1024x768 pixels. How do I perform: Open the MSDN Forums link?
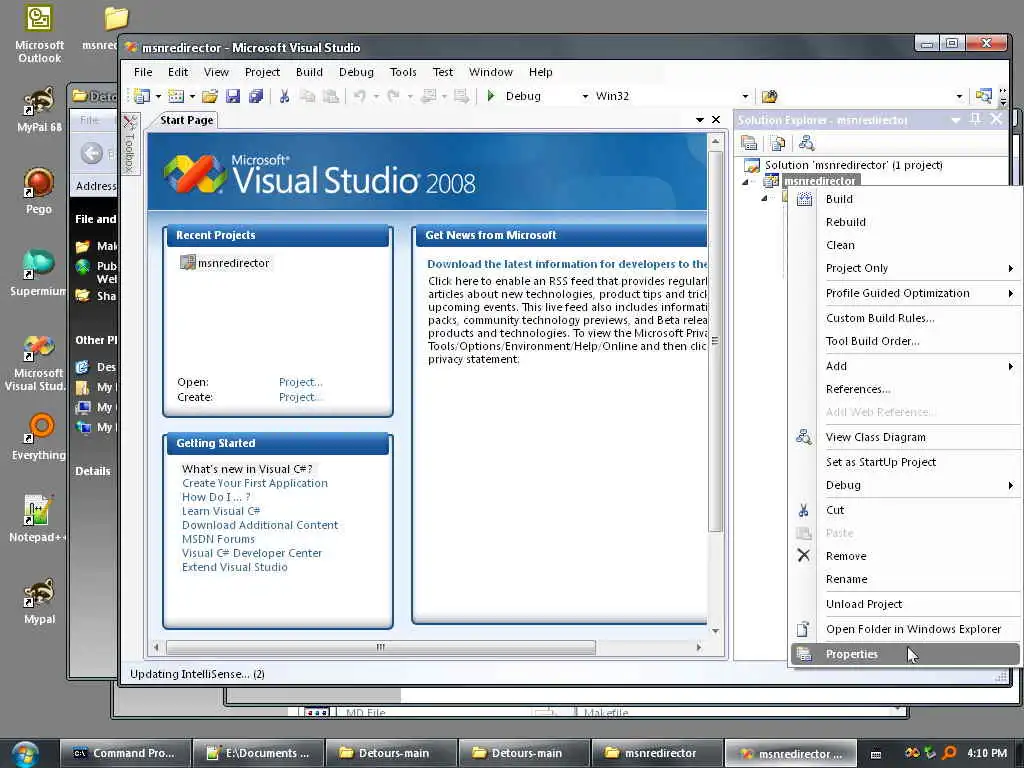pyautogui.click(x=218, y=539)
